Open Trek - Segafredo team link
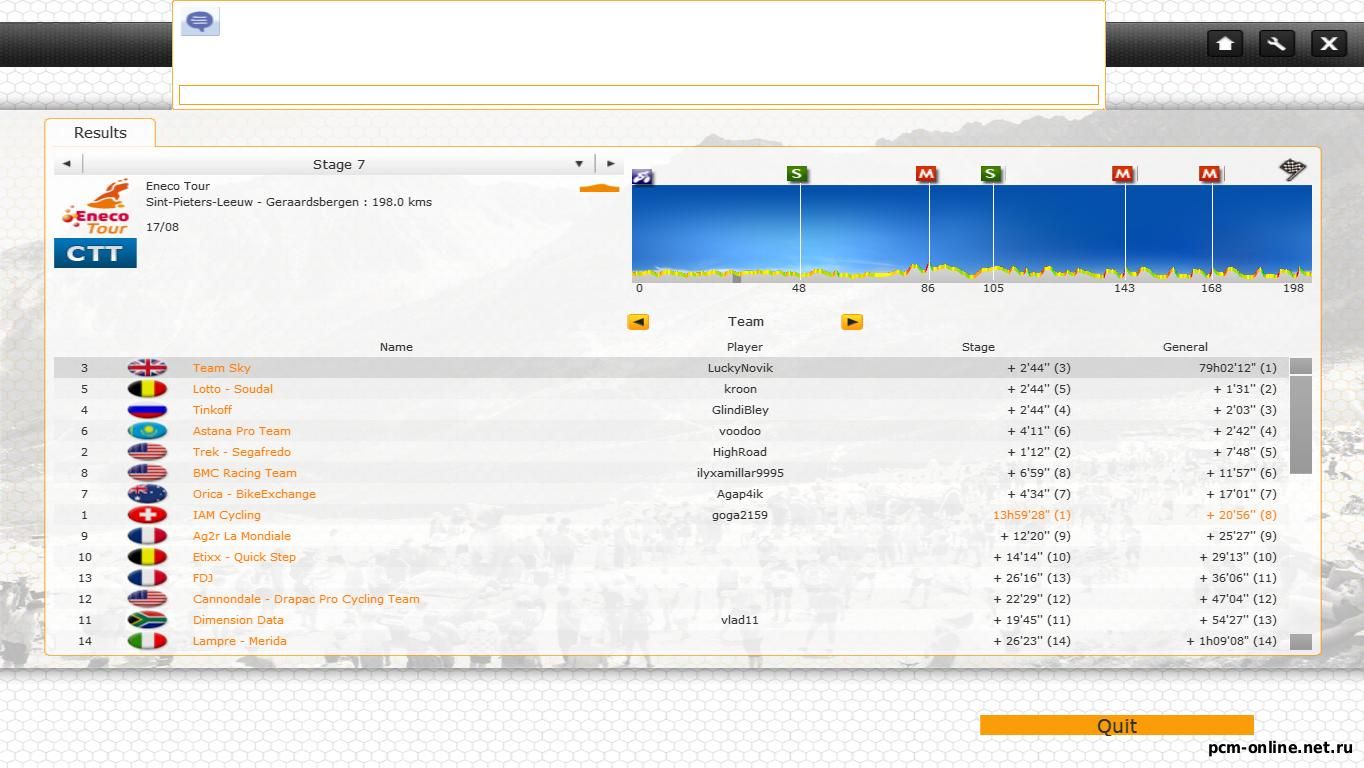 click(242, 452)
